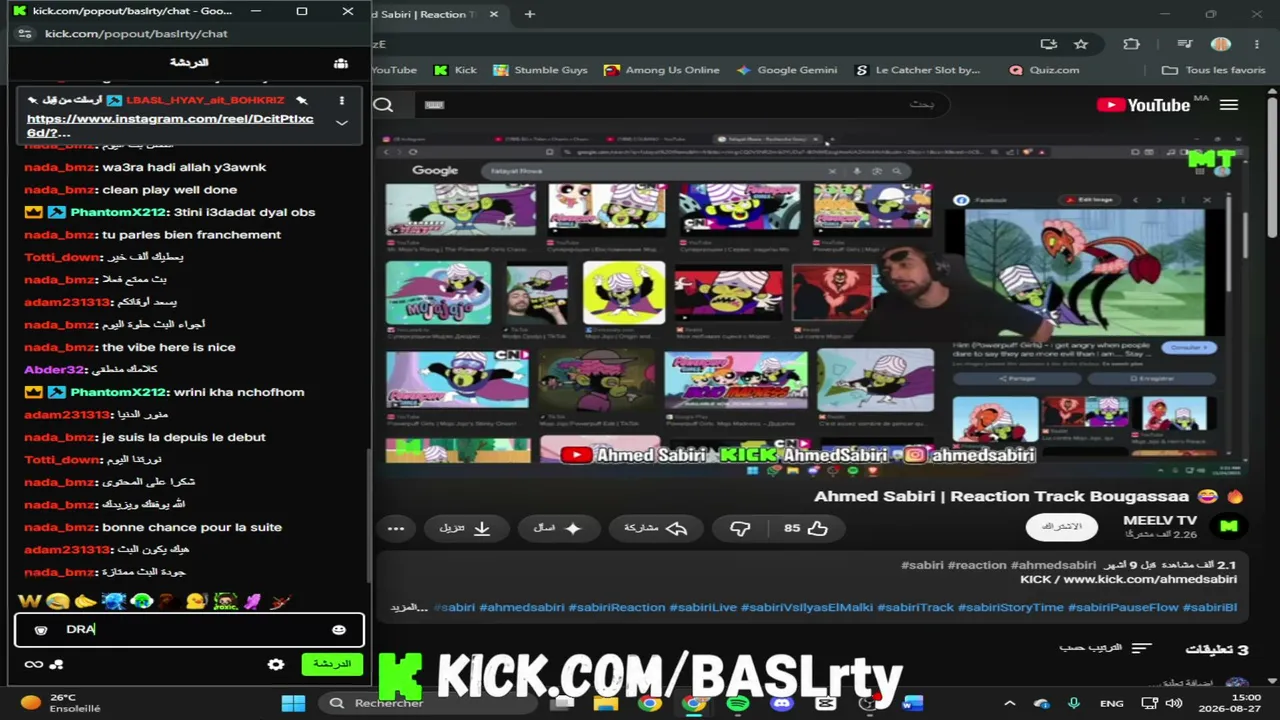The image size is (1280, 720).
Task: Pick the yellow duck emote
Action: [x=196, y=601]
